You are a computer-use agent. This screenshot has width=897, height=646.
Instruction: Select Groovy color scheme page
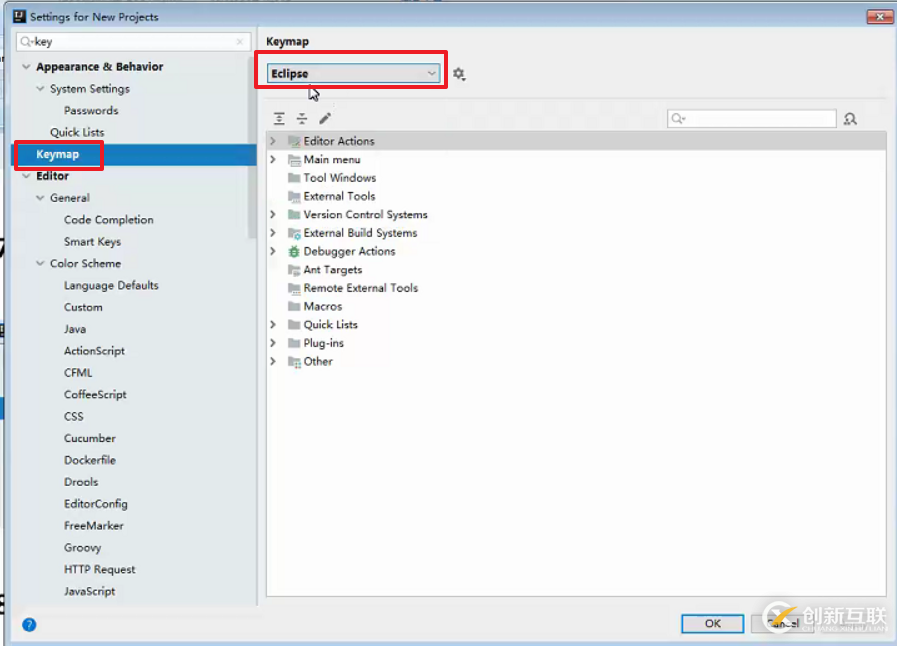(83, 548)
